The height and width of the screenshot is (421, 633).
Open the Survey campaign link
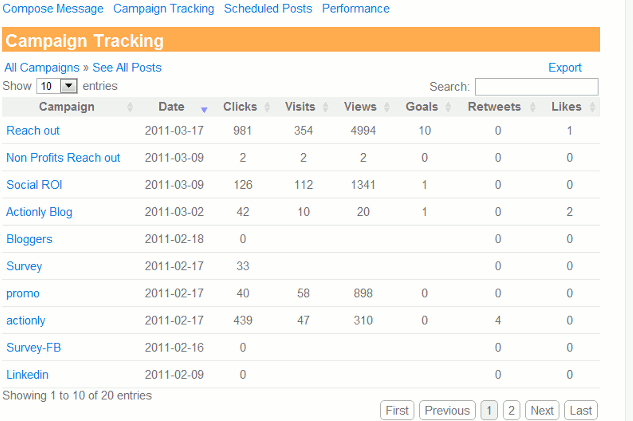(24, 266)
